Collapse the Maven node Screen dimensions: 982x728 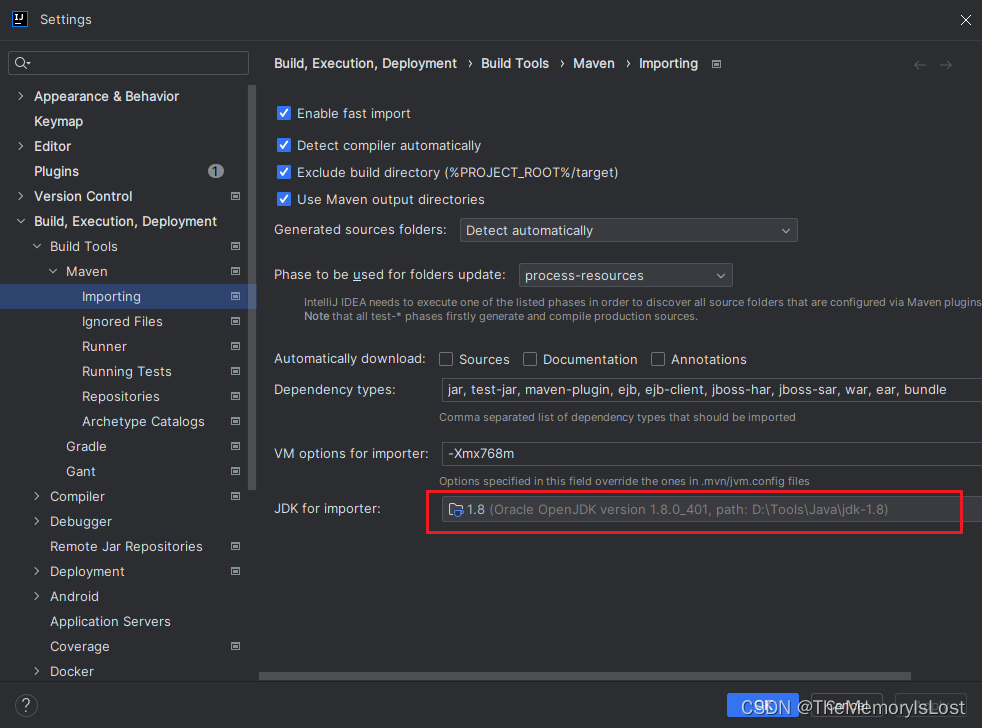(x=53, y=271)
